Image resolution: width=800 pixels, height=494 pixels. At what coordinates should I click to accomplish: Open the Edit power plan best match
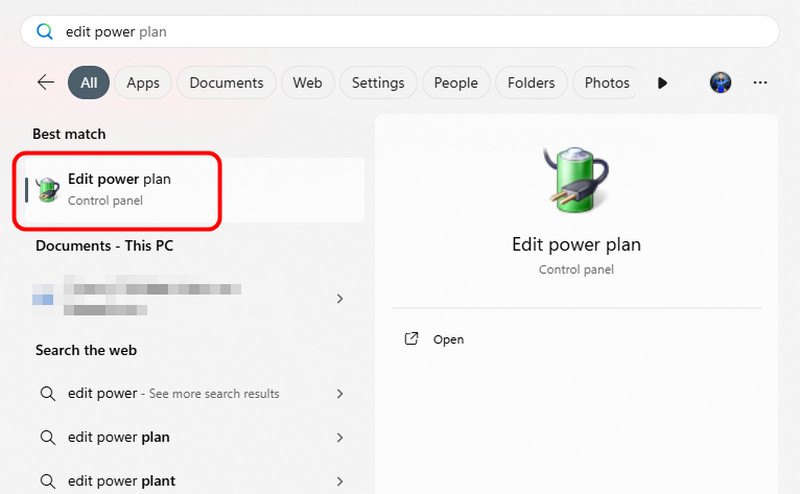[x=119, y=189]
